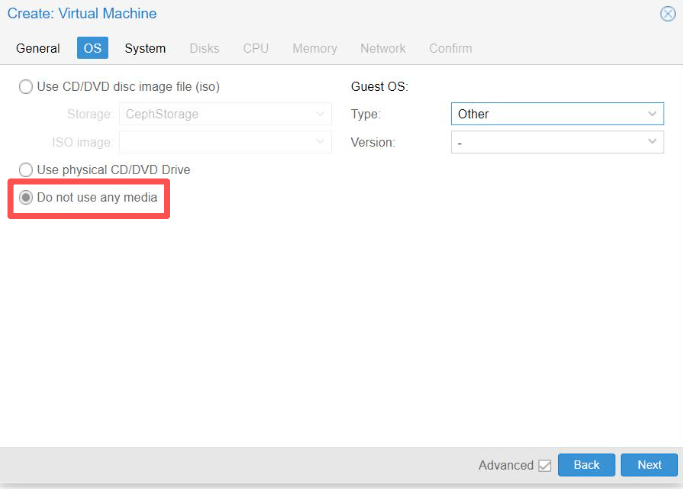Open the CPU tab
The width and height of the screenshot is (683, 489).
click(256, 48)
